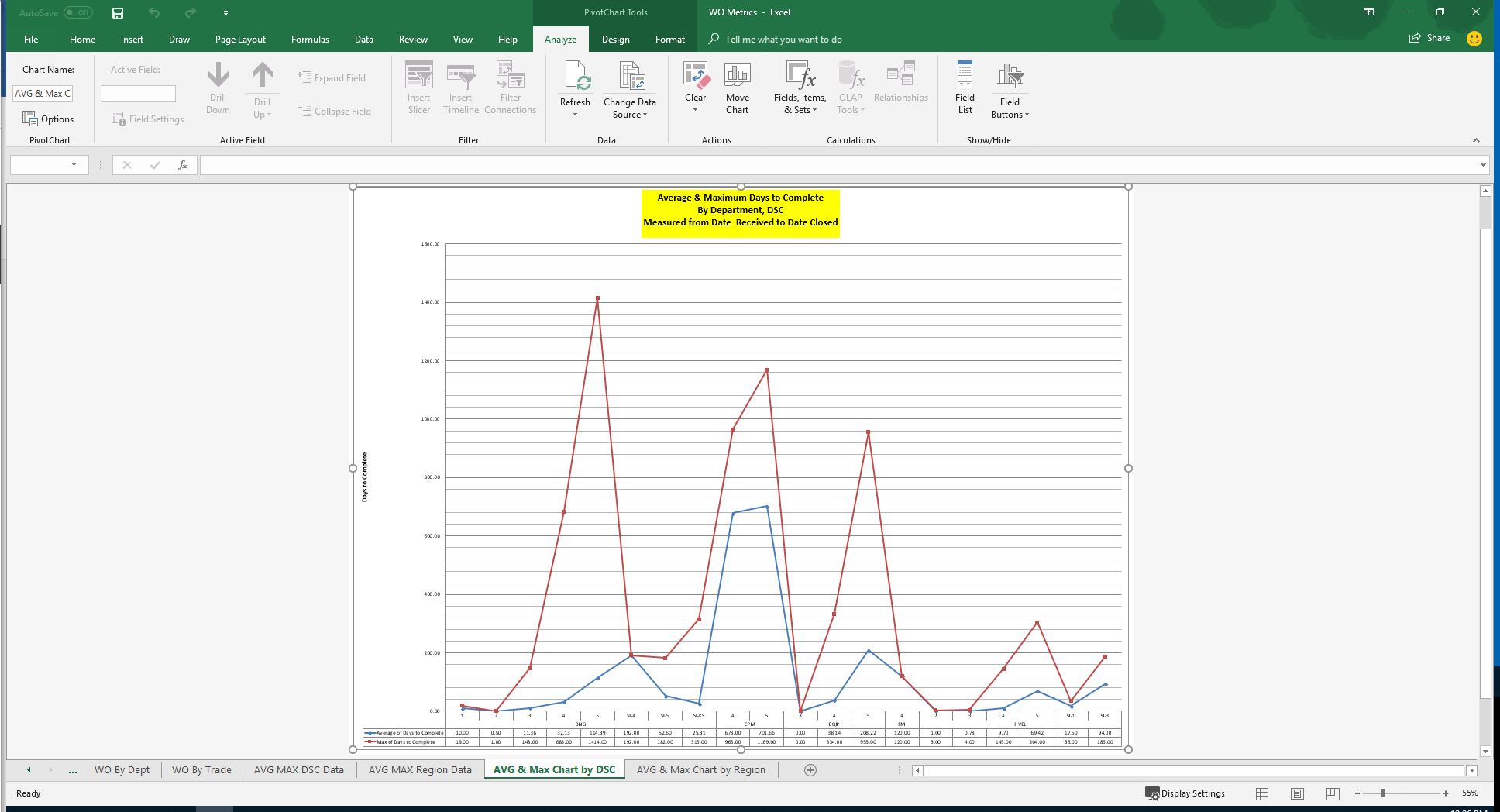
Task: Click the Drill Up arrow icon
Action: pos(263,75)
